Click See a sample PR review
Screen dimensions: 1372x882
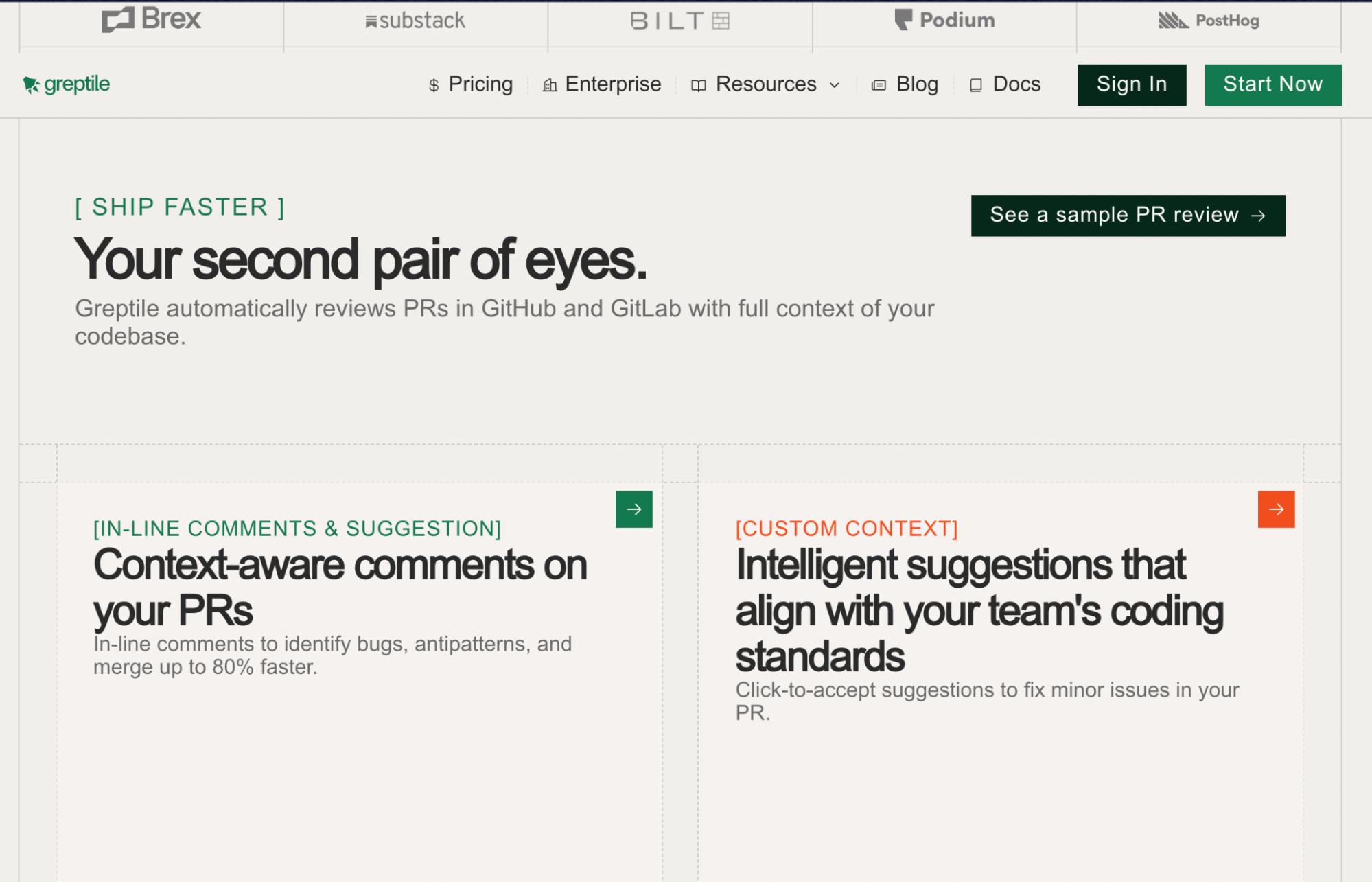click(1128, 216)
